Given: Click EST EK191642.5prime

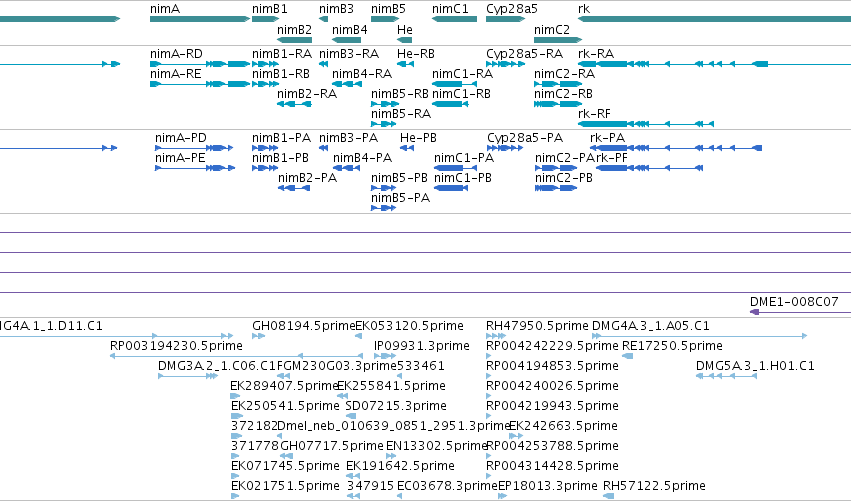Looking at the screenshot, I should pos(353,475).
